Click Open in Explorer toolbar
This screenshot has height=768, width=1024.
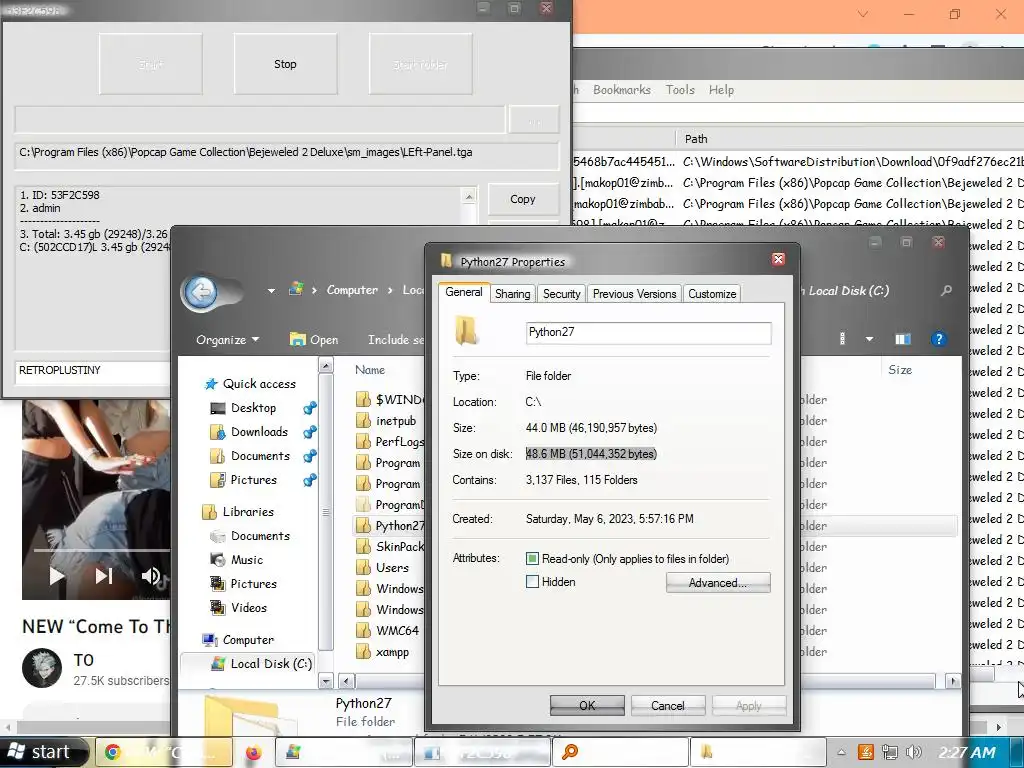click(314, 340)
